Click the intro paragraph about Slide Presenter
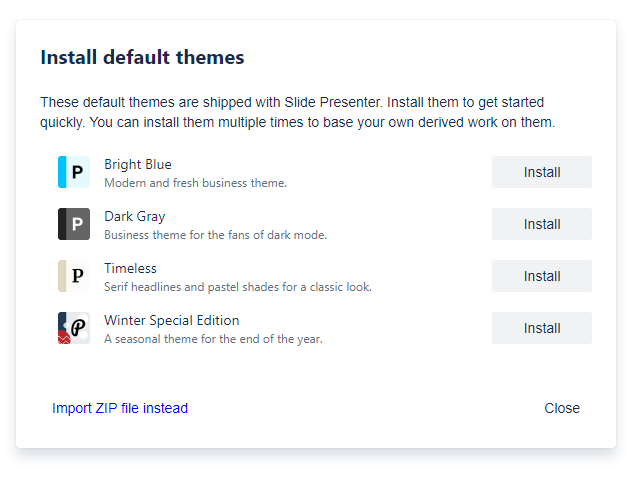This screenshot has height=478, width=637. [x=297, y=112]
